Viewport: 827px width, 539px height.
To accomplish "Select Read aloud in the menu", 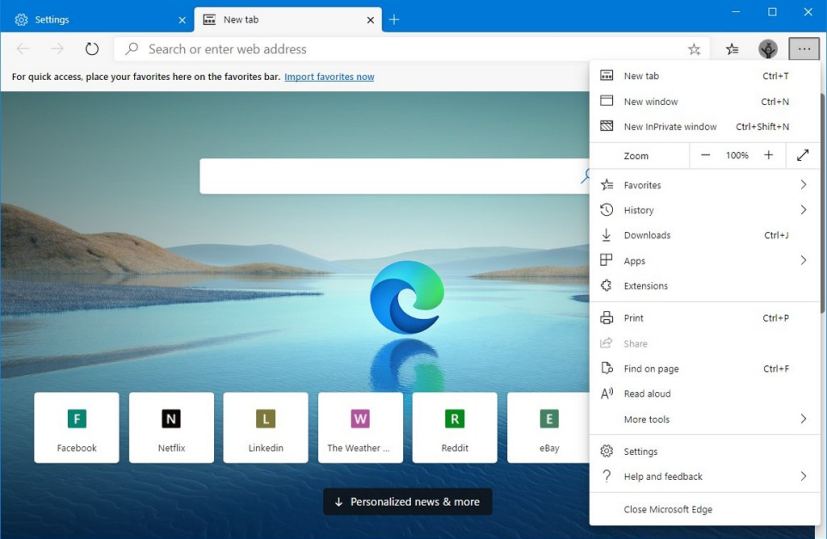I will click(x=705, y=394).
